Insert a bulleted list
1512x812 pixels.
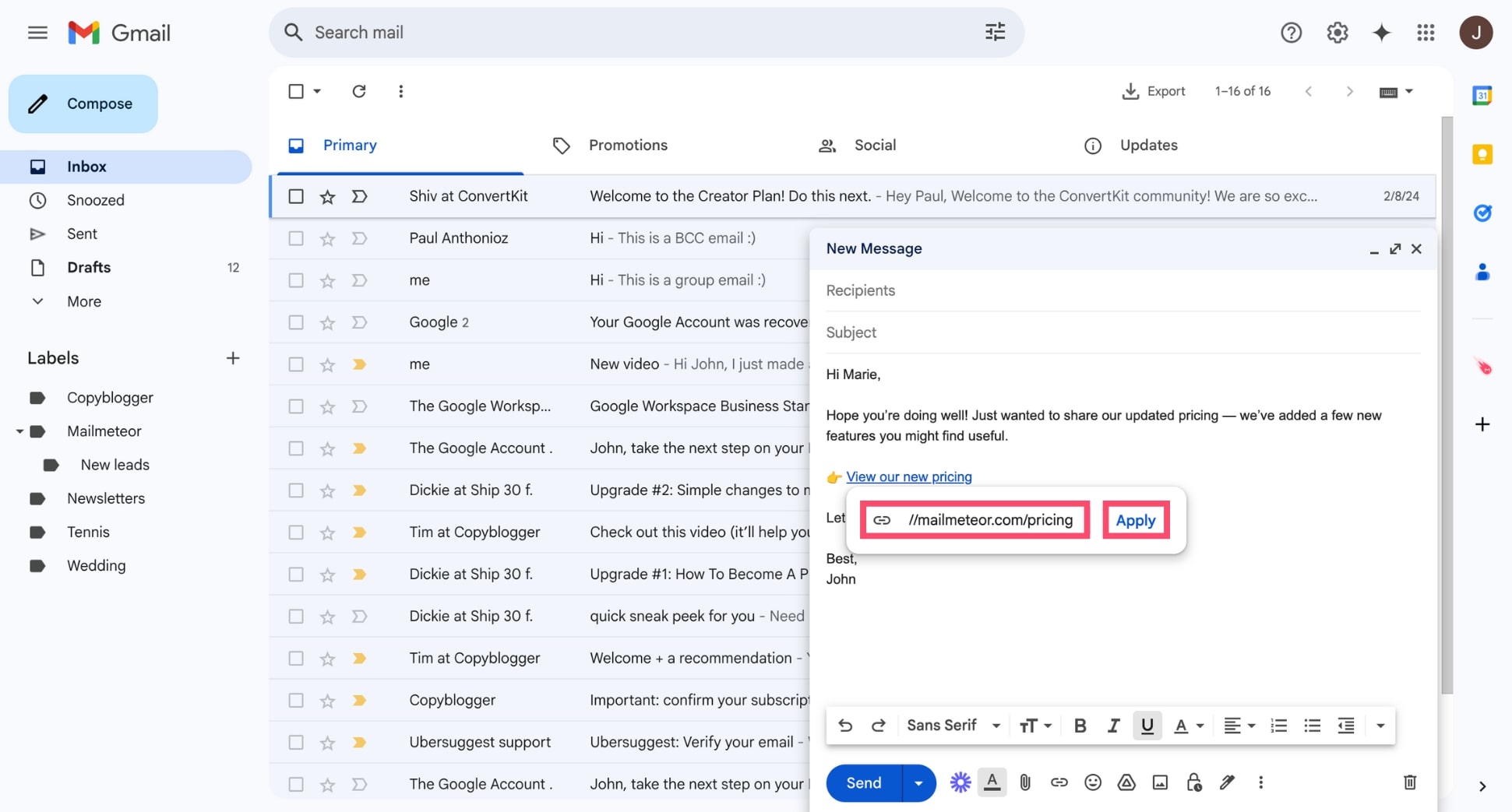pos(1312,726)
